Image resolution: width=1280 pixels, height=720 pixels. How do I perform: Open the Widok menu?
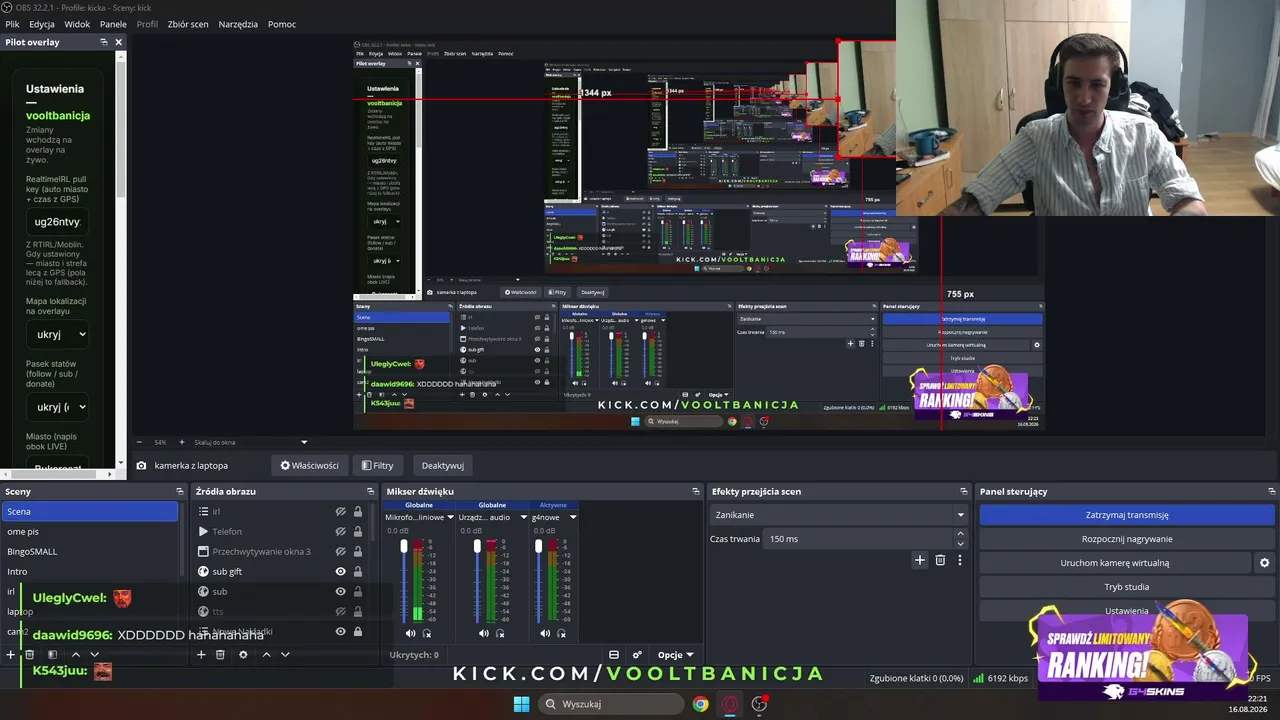(77, 24)
